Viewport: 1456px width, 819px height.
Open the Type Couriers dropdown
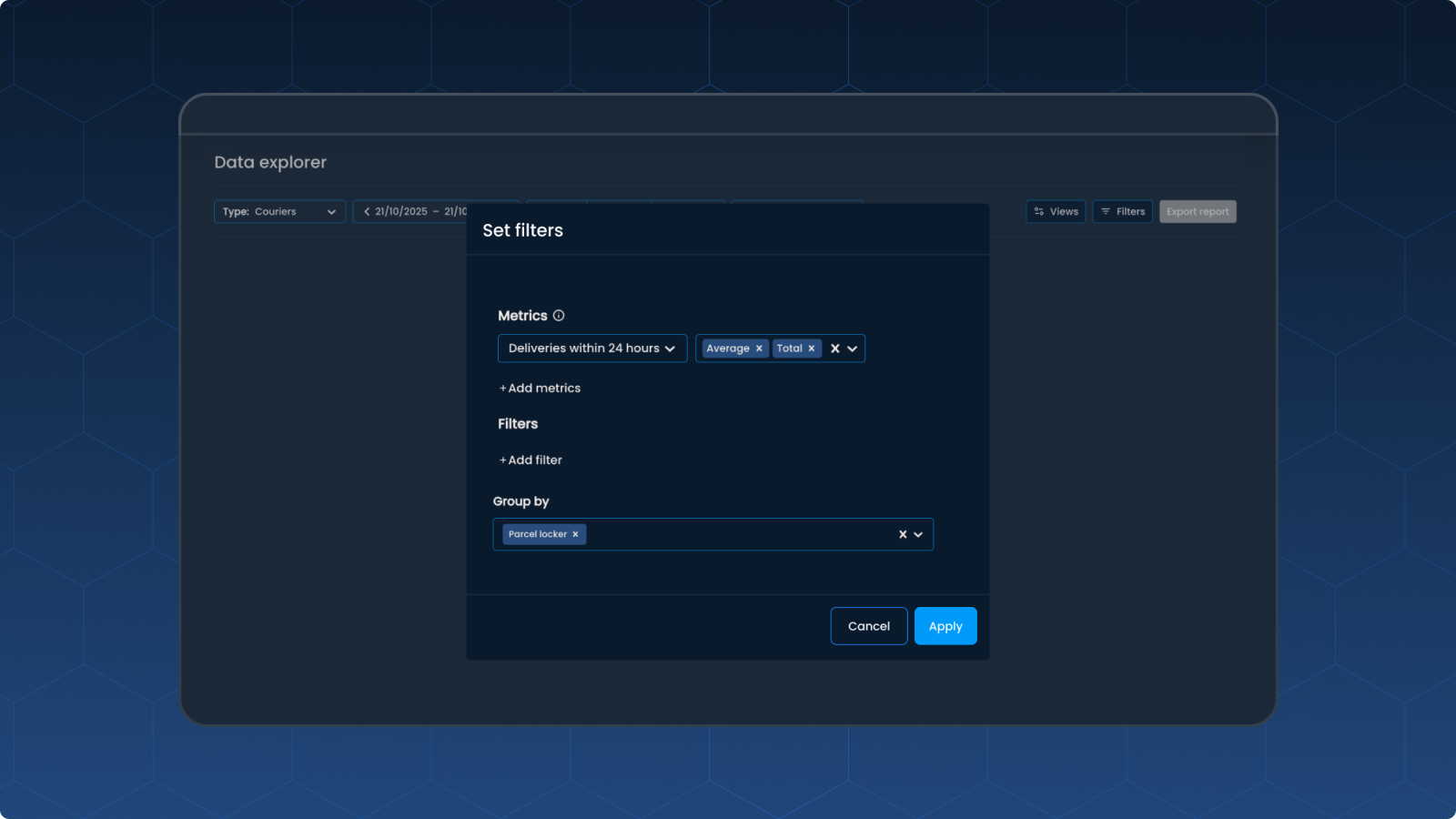279,211
